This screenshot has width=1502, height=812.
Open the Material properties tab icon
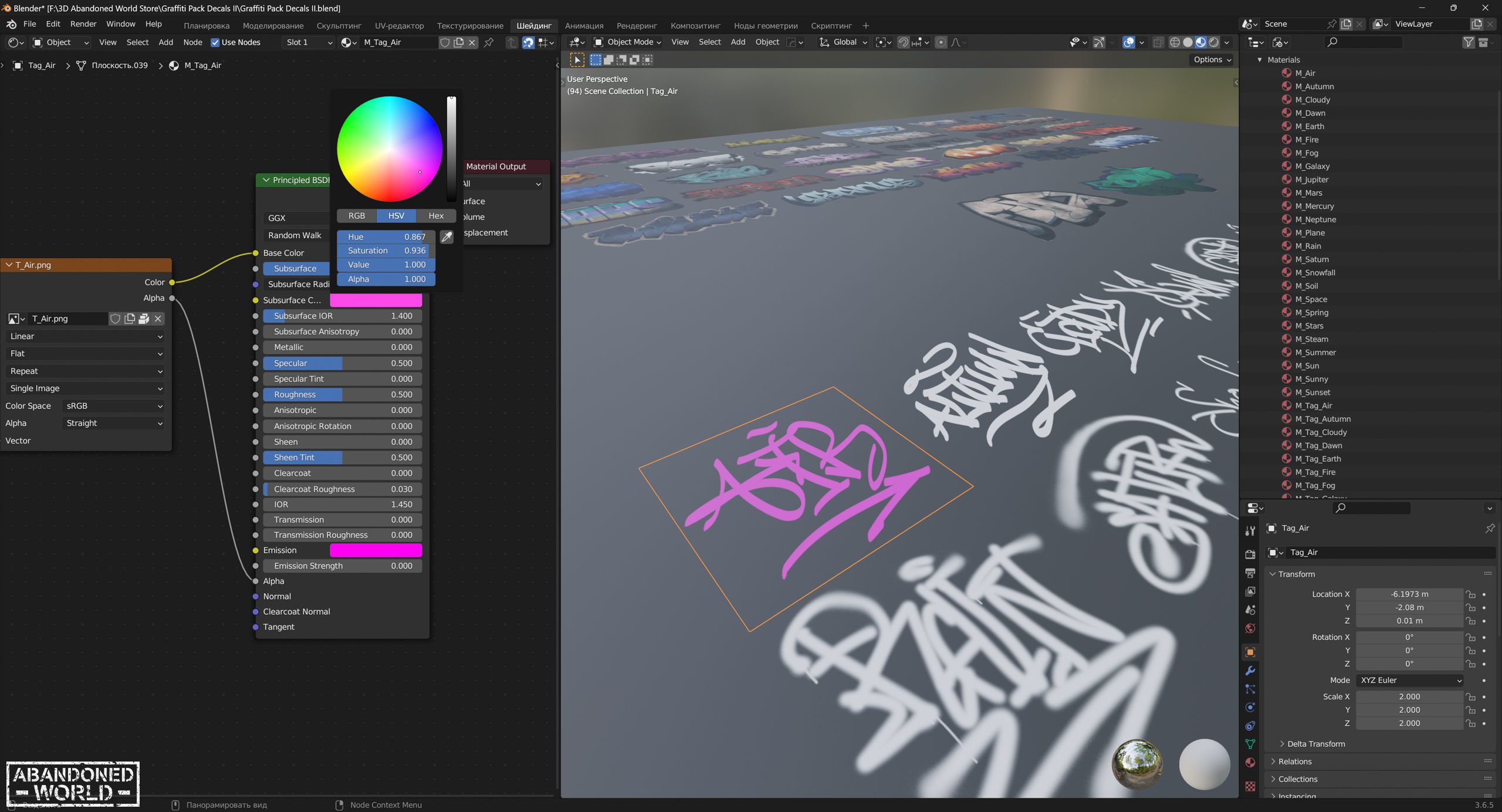[x=1250, y=762]
